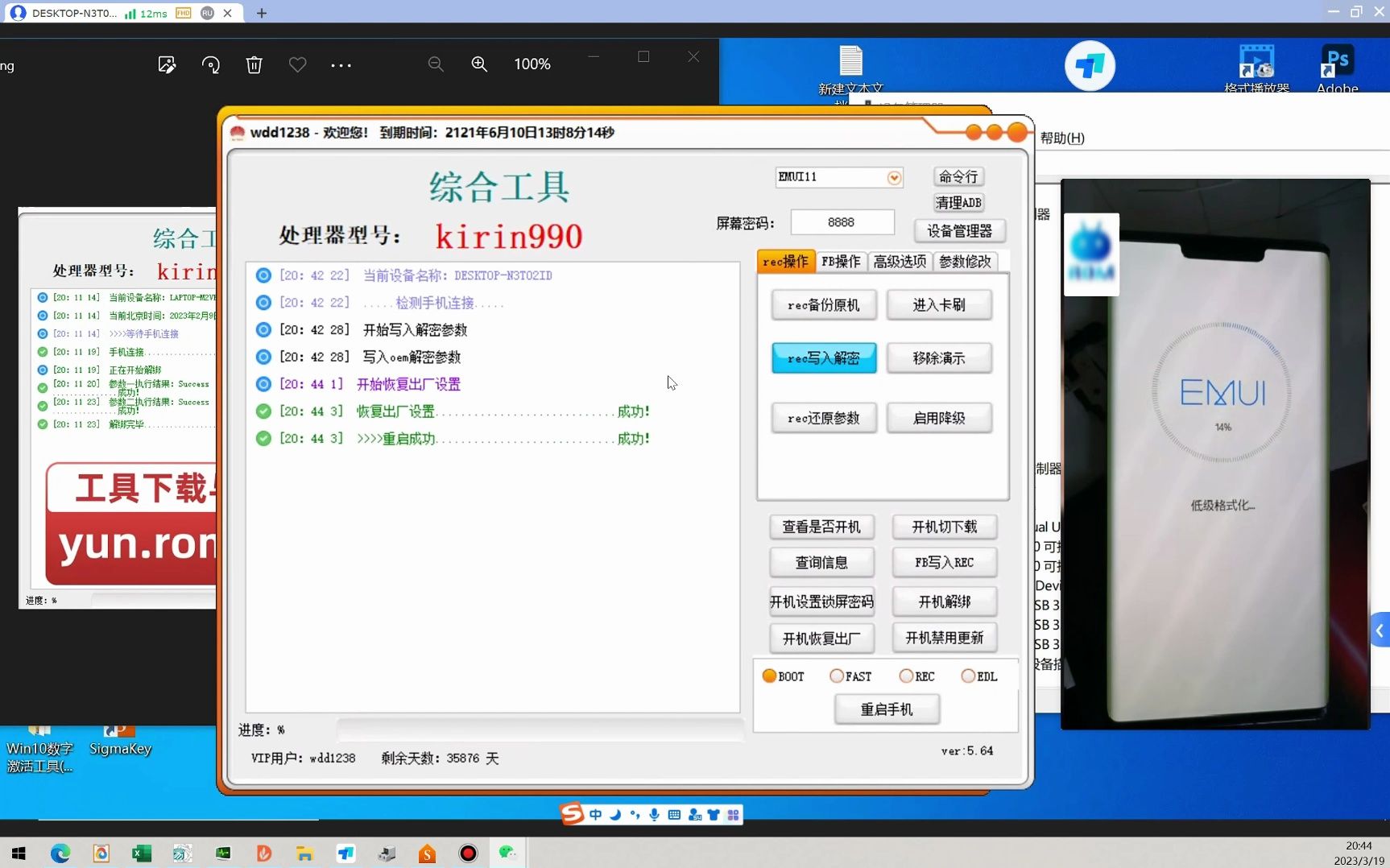The height and width of the screenshot is (868, 1390).
Task: Click the 开机禁用更新 button
Action: tap(944, 638)
